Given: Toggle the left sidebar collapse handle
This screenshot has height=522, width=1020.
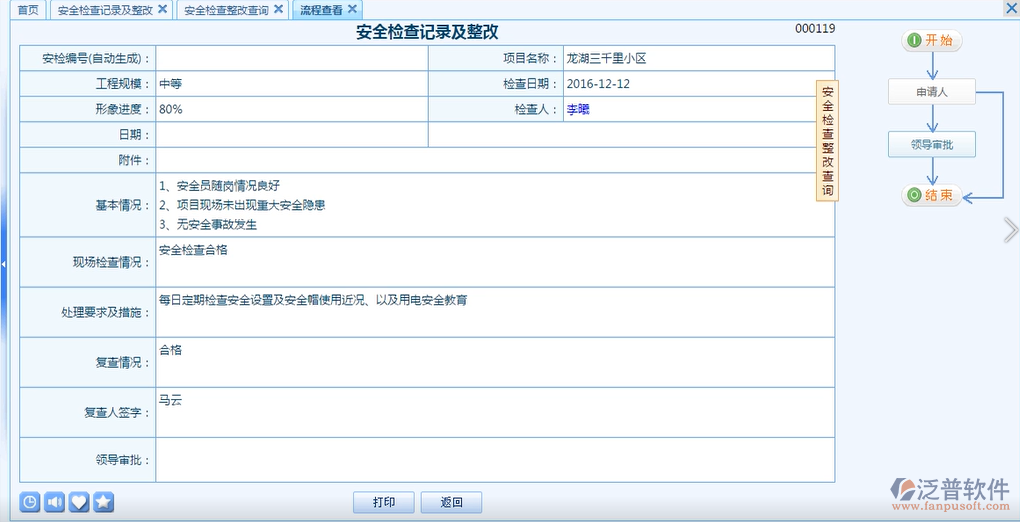Looking at the screenshot, I should point(3,264).
